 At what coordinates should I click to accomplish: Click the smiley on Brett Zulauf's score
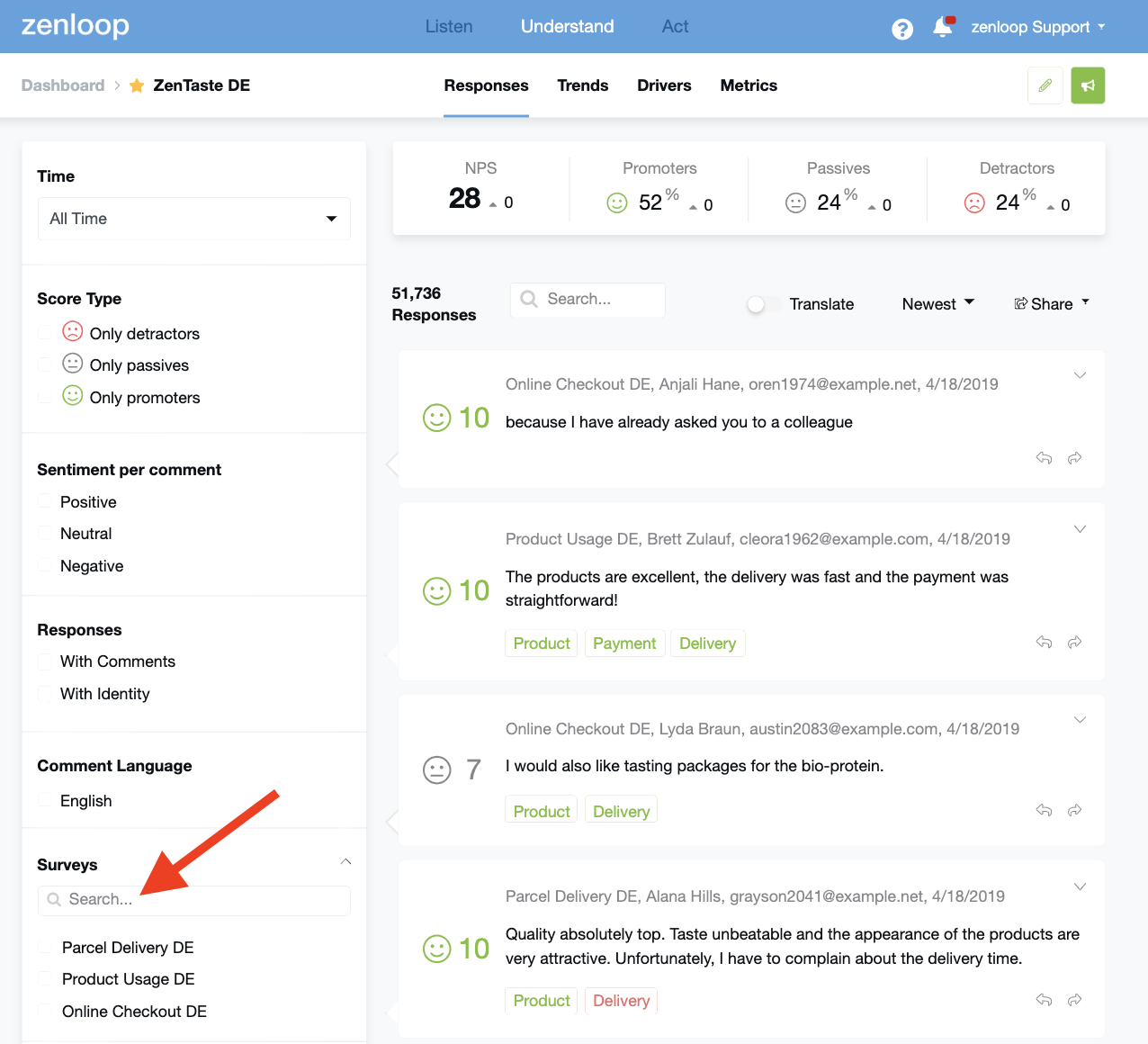437,590
